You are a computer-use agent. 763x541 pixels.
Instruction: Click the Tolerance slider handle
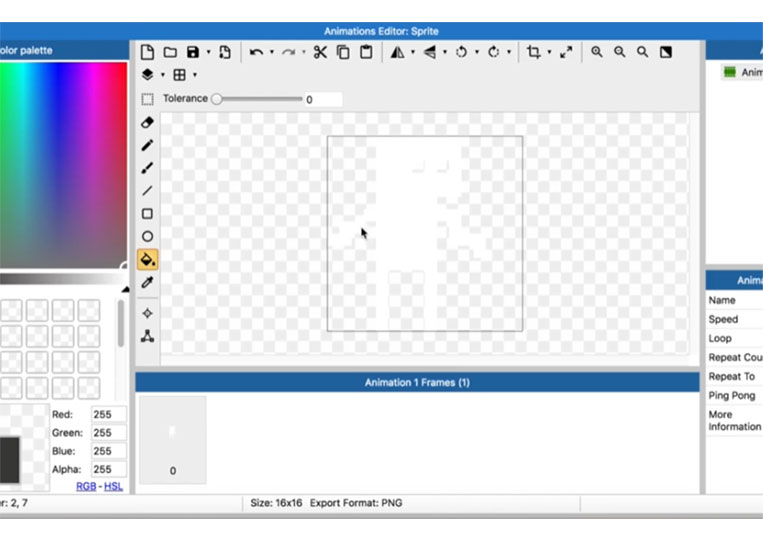(217, 99)
